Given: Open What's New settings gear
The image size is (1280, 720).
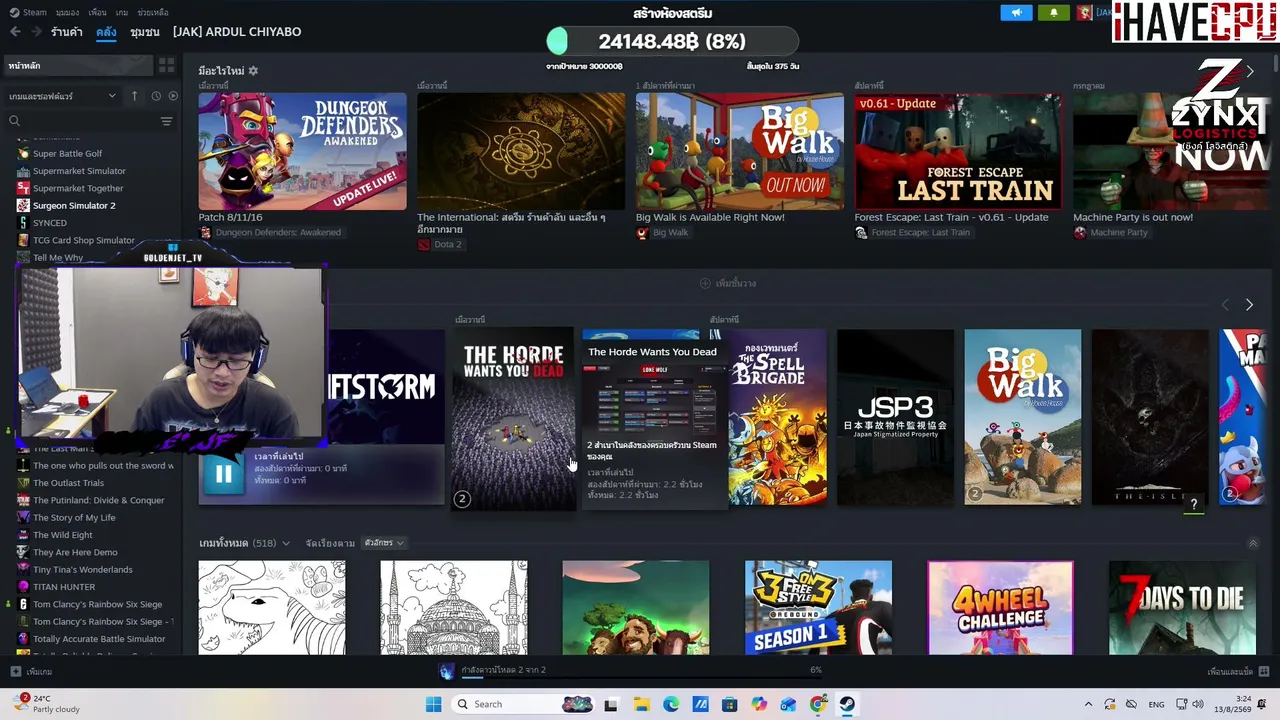Looking at the screenshot, I should point(253,71).
